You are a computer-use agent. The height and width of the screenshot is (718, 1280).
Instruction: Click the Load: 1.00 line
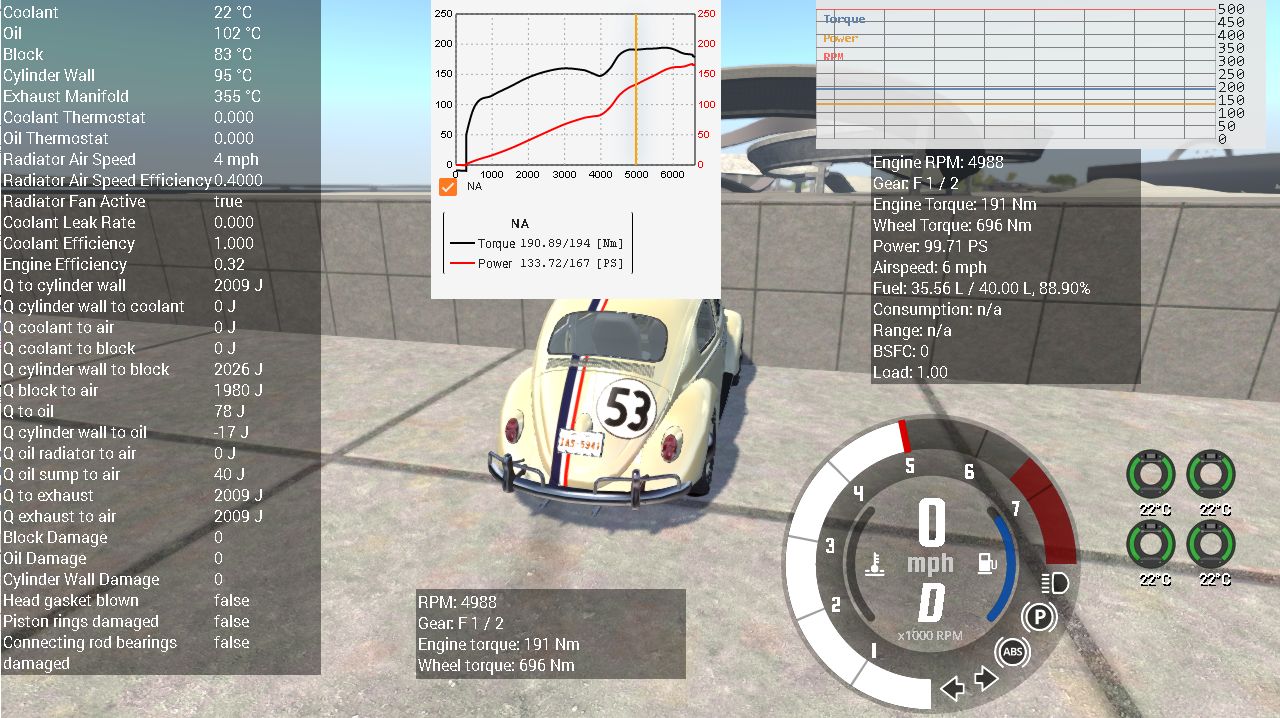point(911,372)
